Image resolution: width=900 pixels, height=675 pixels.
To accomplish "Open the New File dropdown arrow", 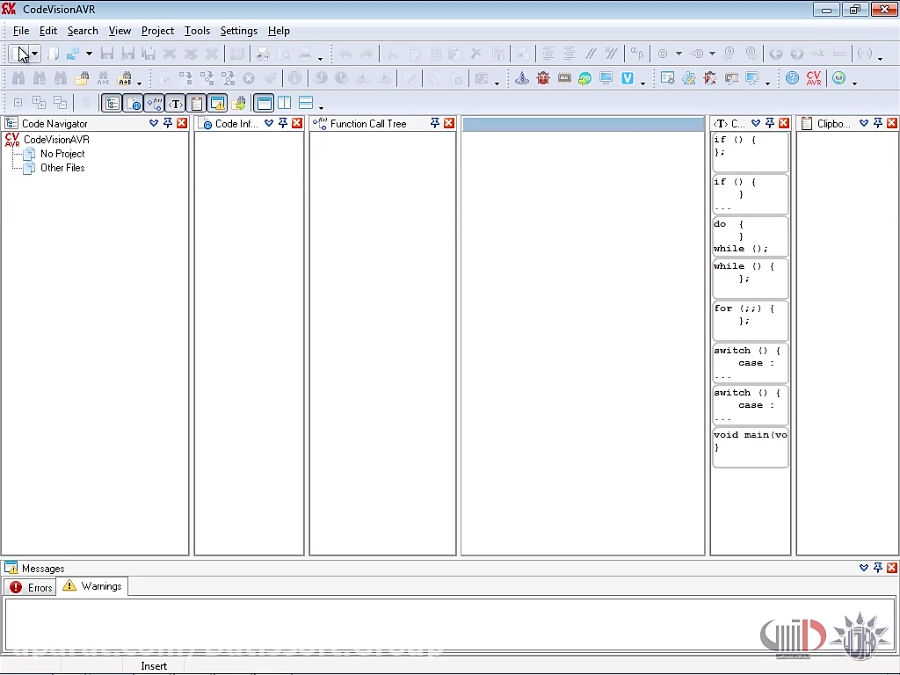I will click(35, 54).
